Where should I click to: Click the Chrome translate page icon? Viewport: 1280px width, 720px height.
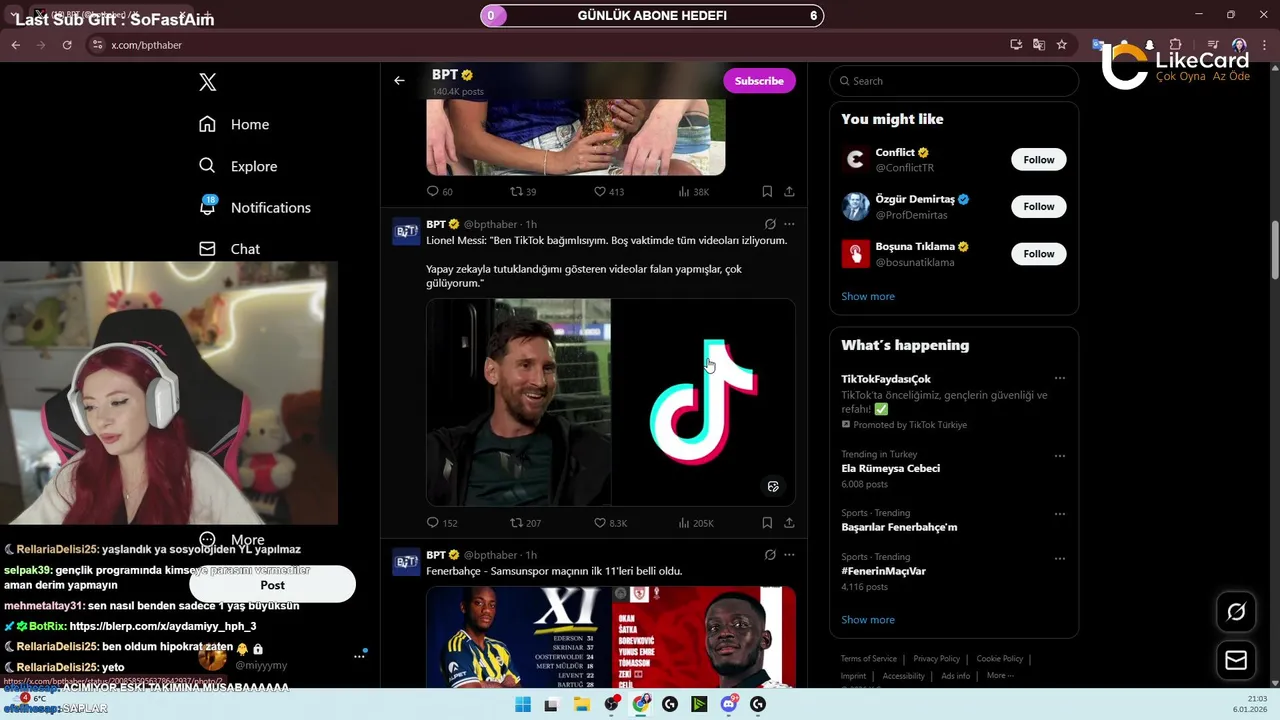point(1039,45)
